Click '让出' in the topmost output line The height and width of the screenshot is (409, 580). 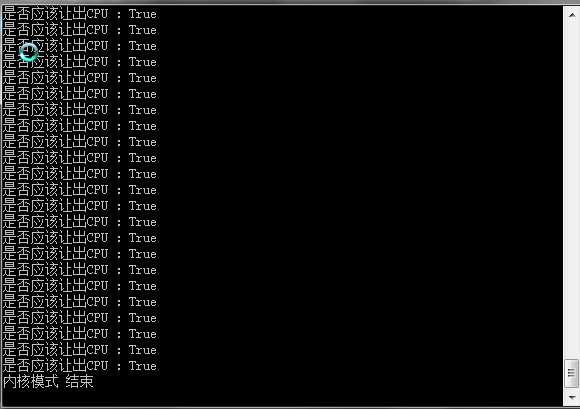click(72, 14)
